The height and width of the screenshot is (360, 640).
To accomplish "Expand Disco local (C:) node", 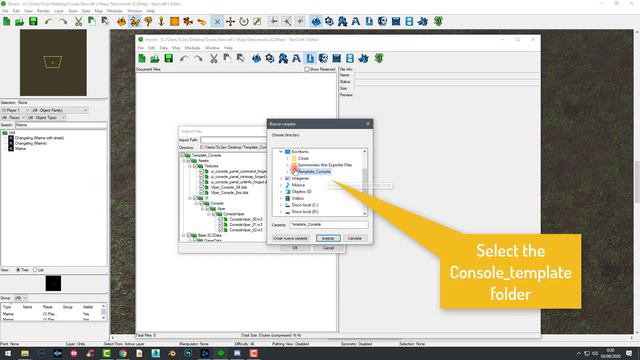I will coord(281,205).
